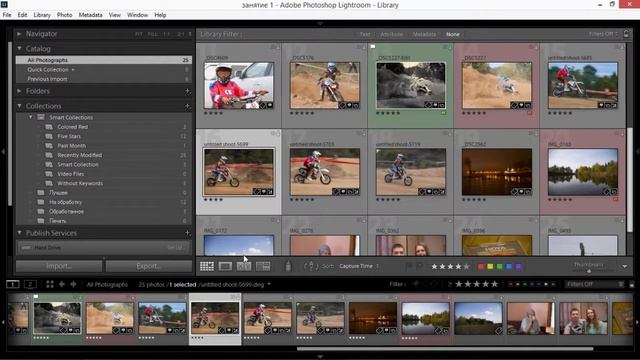The height and width of the screenshot is (360, 640).
Task: Switch to Loupe view in toolbar
Action: pos(225,267)
